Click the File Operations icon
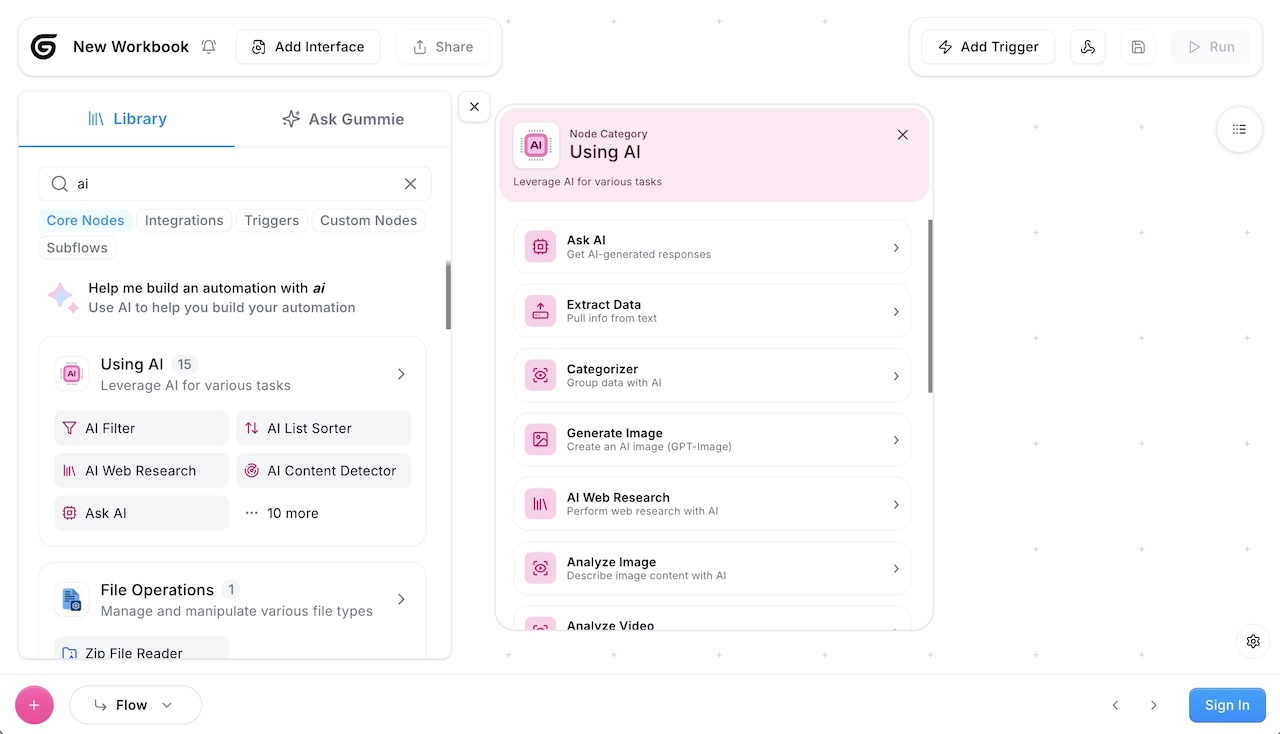This screenshot has width=1280, height=734. click(71, 600)
